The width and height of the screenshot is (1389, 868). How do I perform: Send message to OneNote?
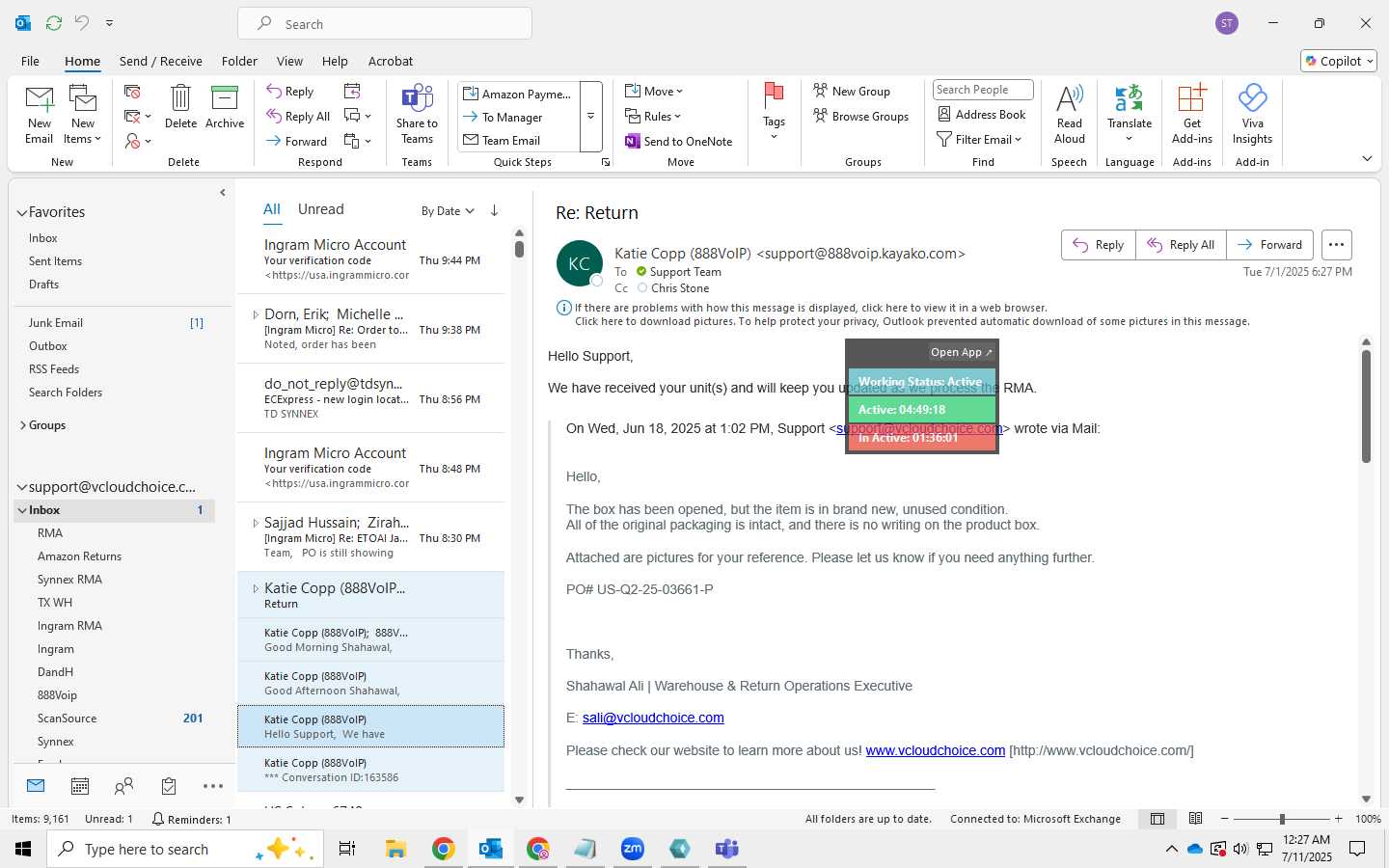point(679,141)
